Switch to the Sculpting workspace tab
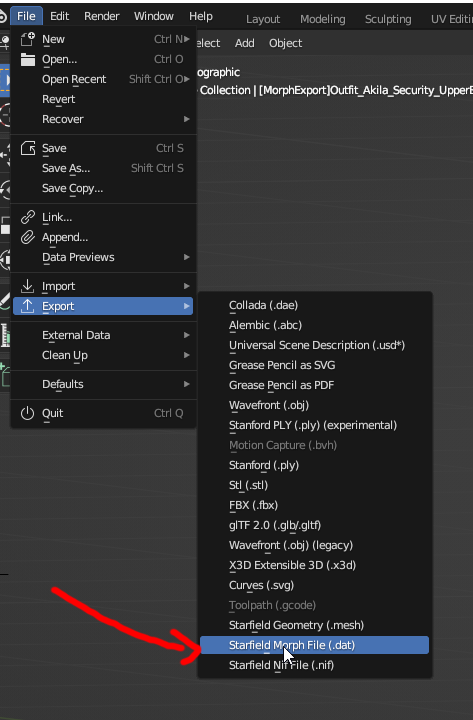The height and width of the screenshot is (720, 473). (x=388, y=19)
